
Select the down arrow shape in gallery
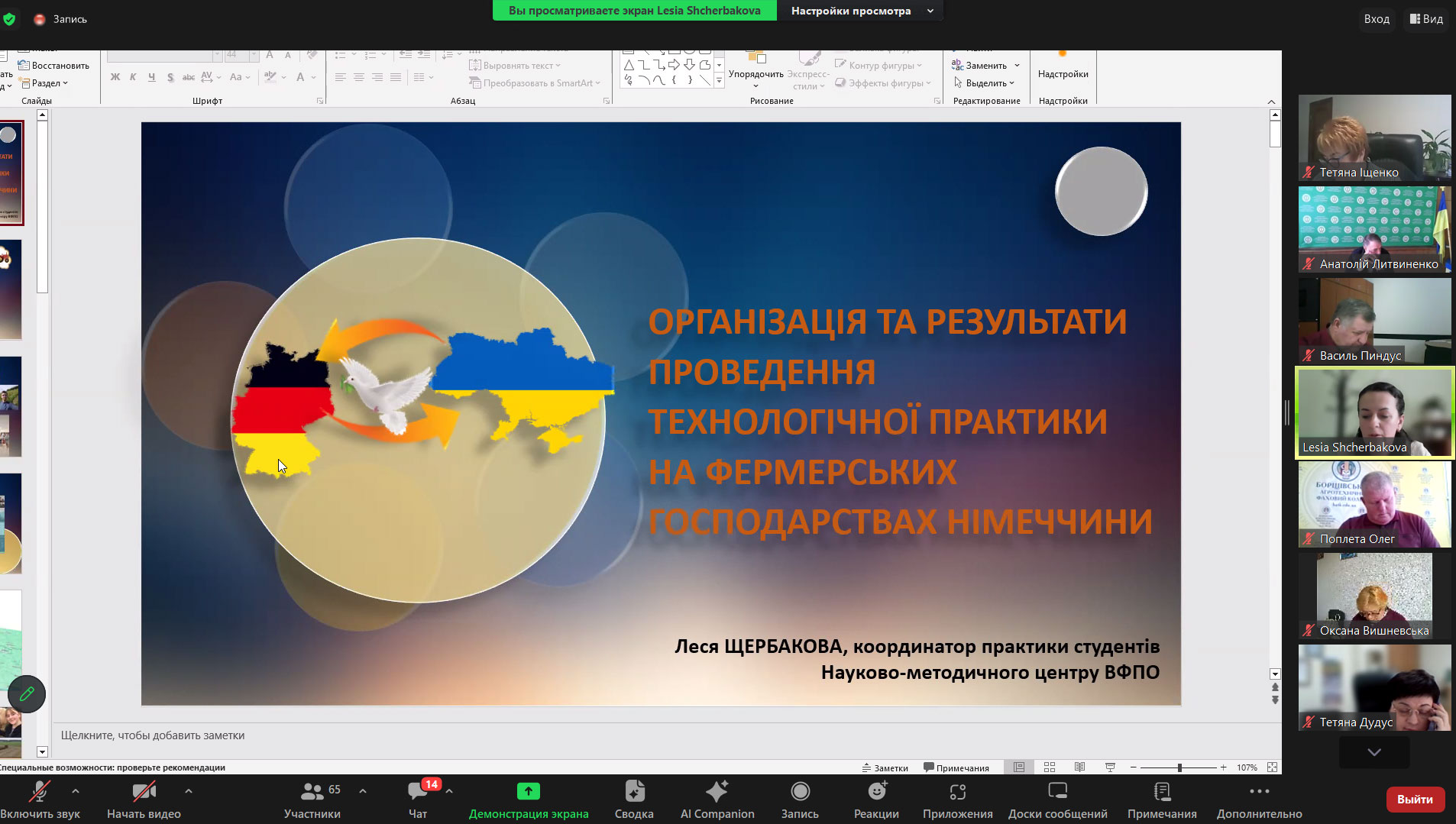[x=689, y=65]
